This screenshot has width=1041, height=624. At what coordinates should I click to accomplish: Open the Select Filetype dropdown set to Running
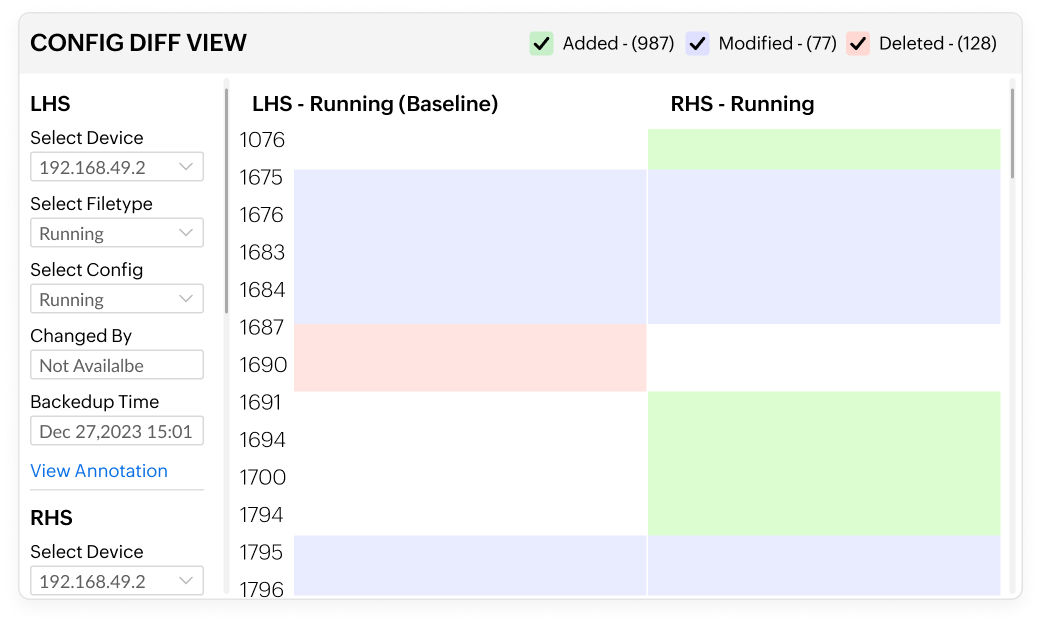(x=116, y=232)
